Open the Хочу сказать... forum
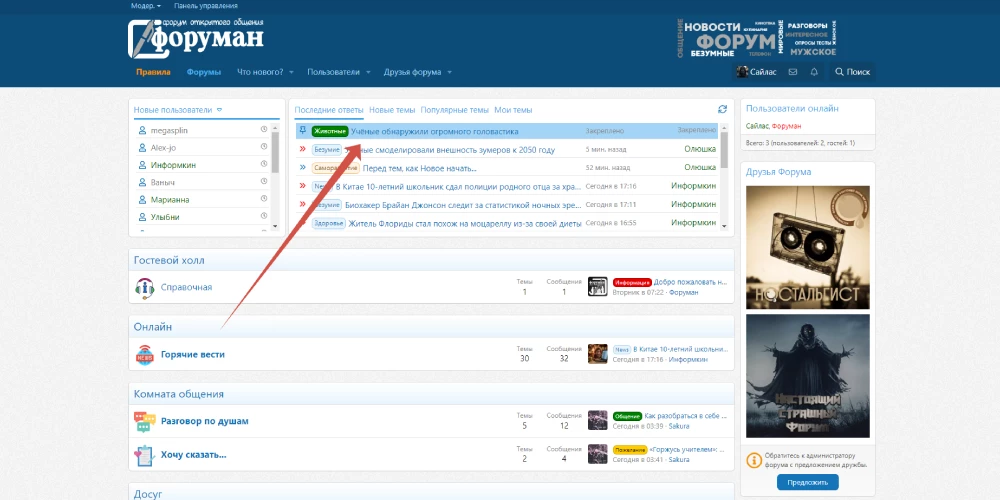This screenshot has width=1000, height=500. [x=194, y=455]
